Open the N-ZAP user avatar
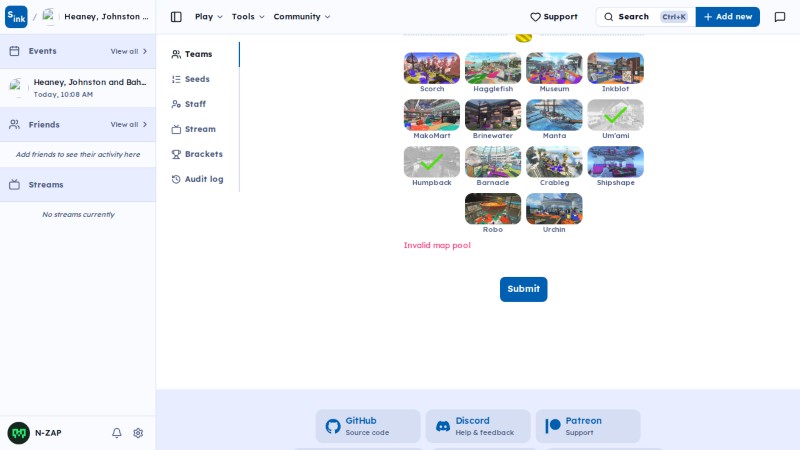 click(19, 433)
